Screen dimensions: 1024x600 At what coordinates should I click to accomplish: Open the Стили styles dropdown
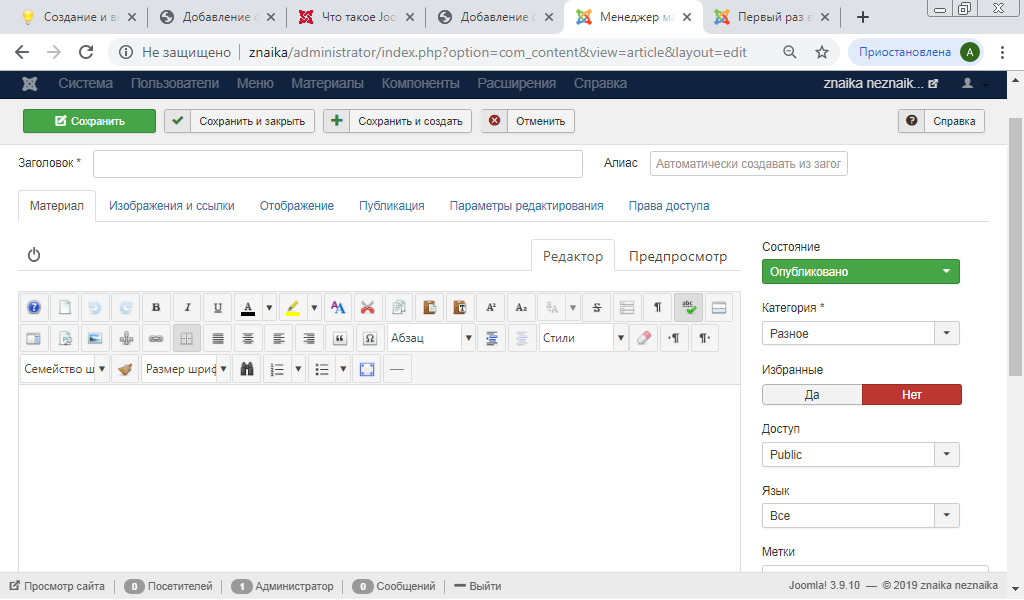tap(584, 338)
